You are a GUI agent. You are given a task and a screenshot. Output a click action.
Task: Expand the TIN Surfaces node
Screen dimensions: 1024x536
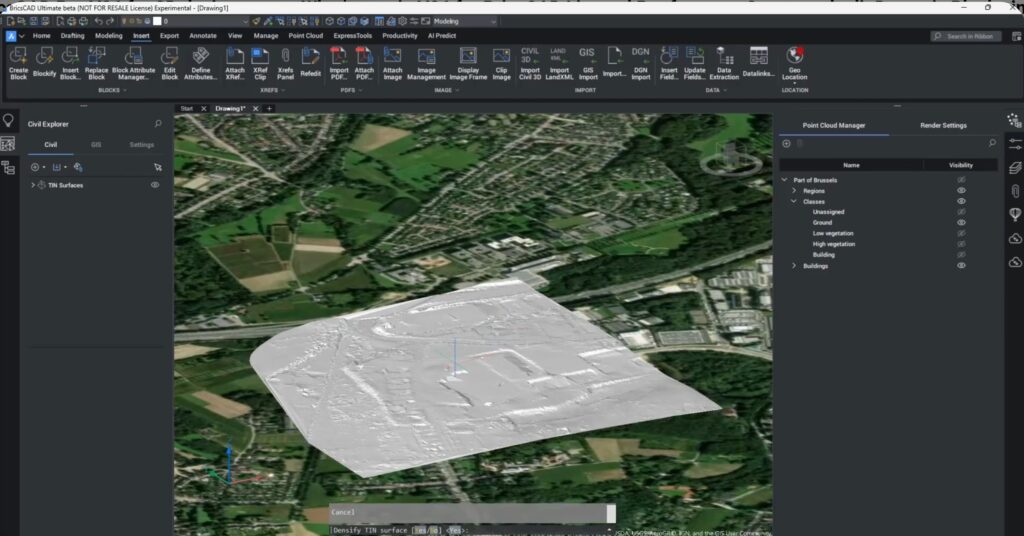coord(33,185)
